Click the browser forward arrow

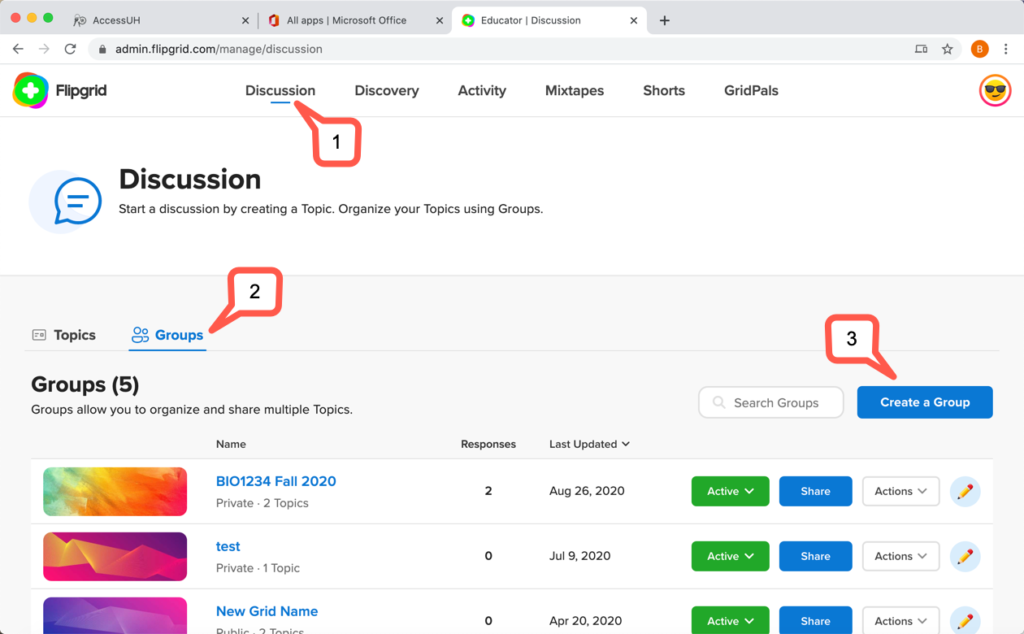(44, 49)
